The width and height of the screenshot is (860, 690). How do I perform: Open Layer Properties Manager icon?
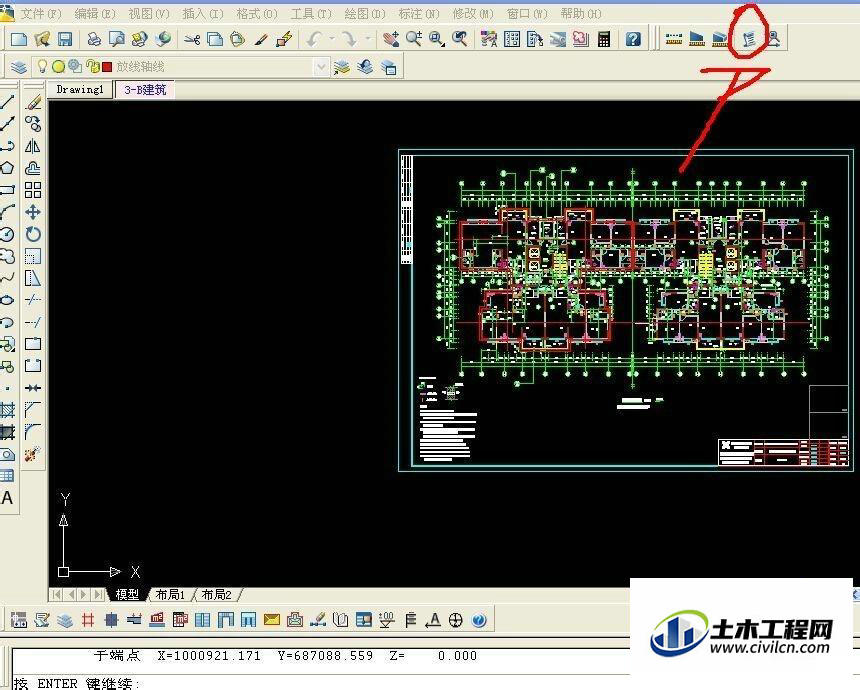(19, 67)
